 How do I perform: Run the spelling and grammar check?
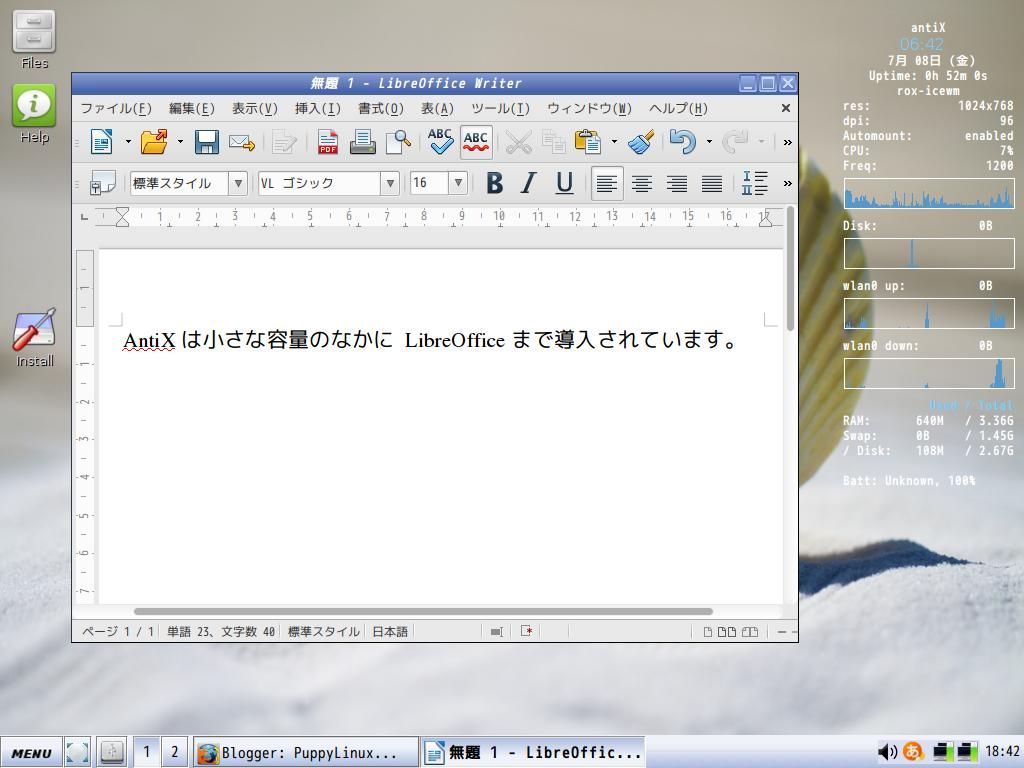tap(440, 142)
